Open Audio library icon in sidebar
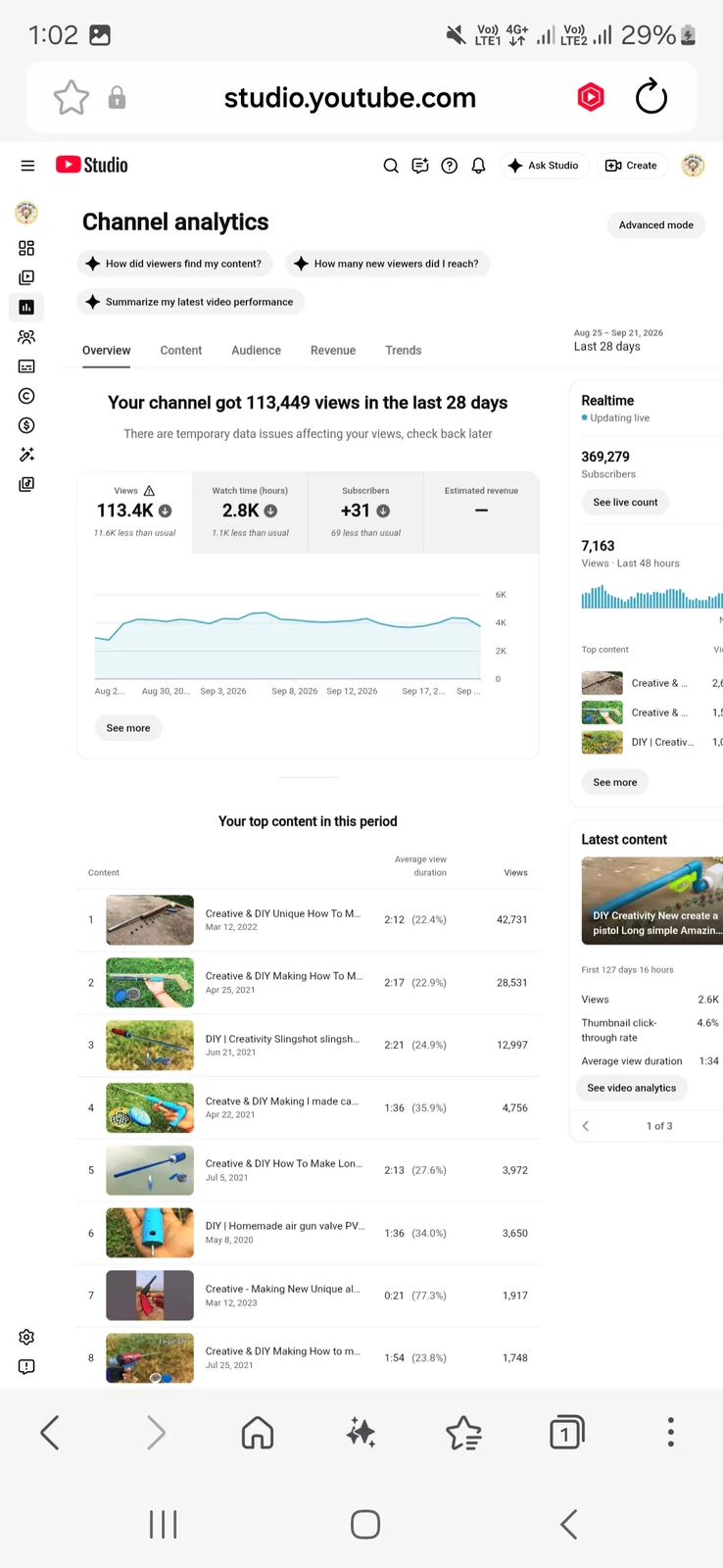 coord(26,484)
